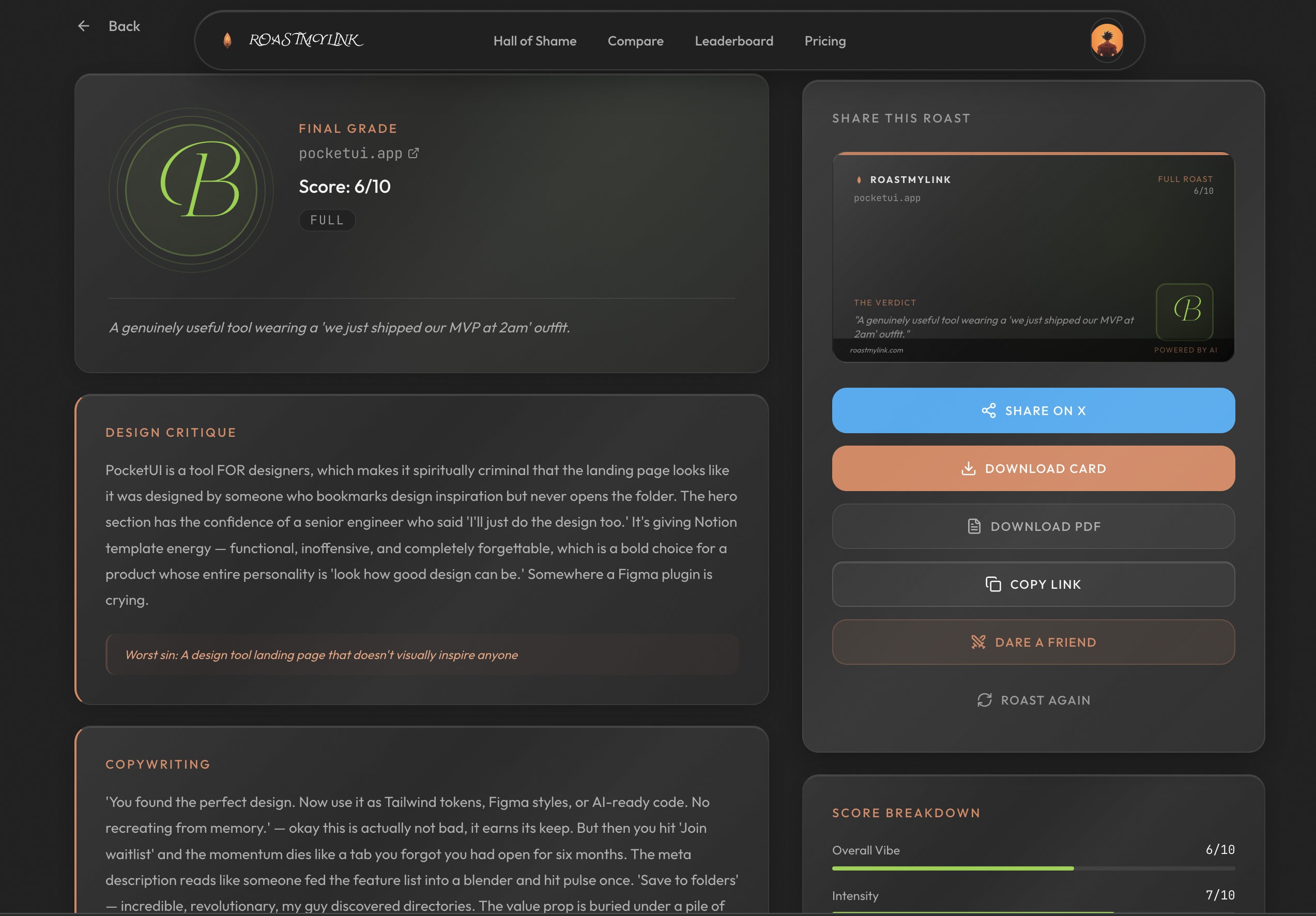The height and width of the screenshot is (916, 1316).
Task: Click external link icon beside pocketui.app
Action: [x=414, y=153]
